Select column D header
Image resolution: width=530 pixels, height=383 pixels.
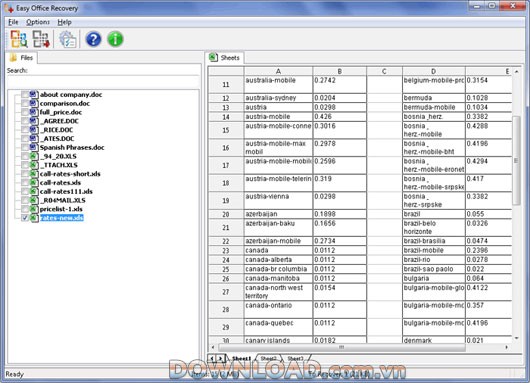pyautogui.click(x=434, y=71)
